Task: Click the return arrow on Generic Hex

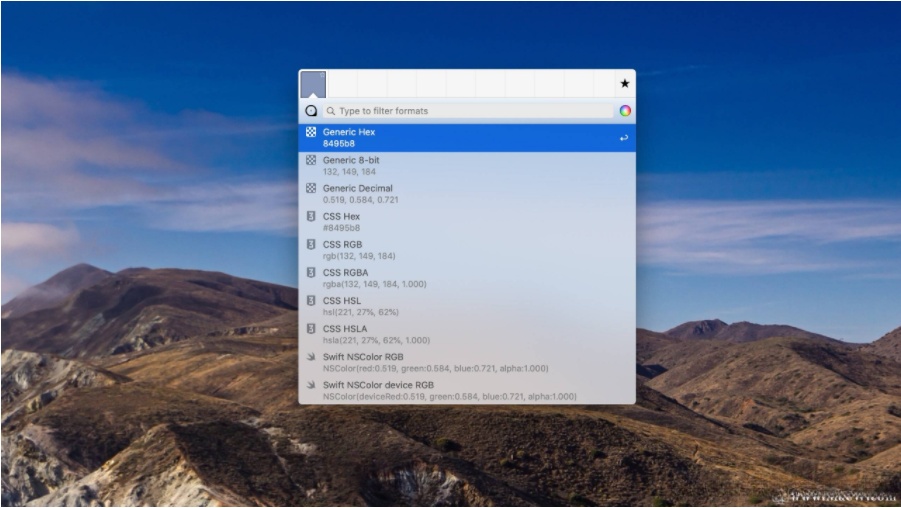Action: coord(623,138)
